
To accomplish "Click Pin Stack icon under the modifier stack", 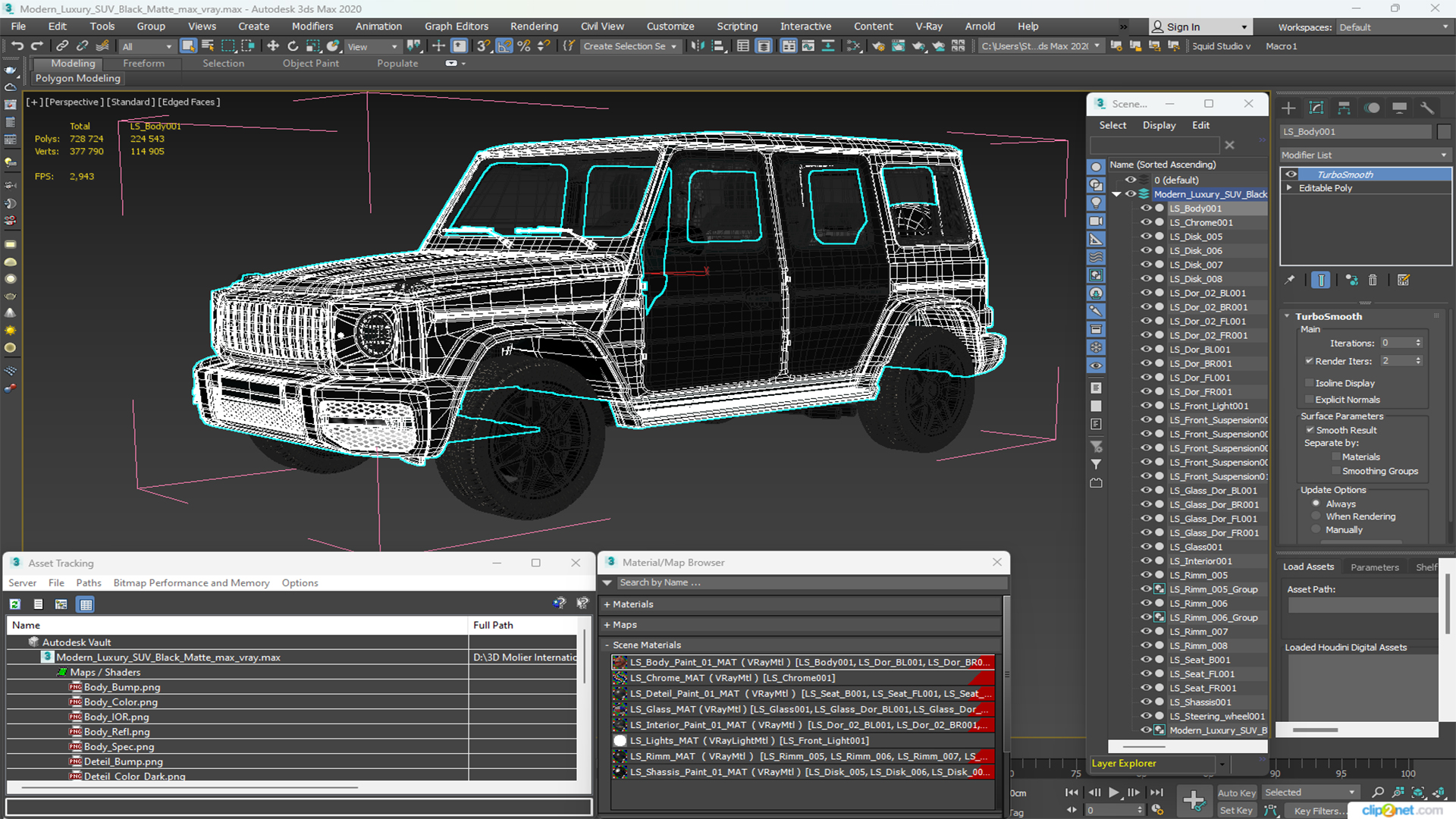I will [1290, 280].
